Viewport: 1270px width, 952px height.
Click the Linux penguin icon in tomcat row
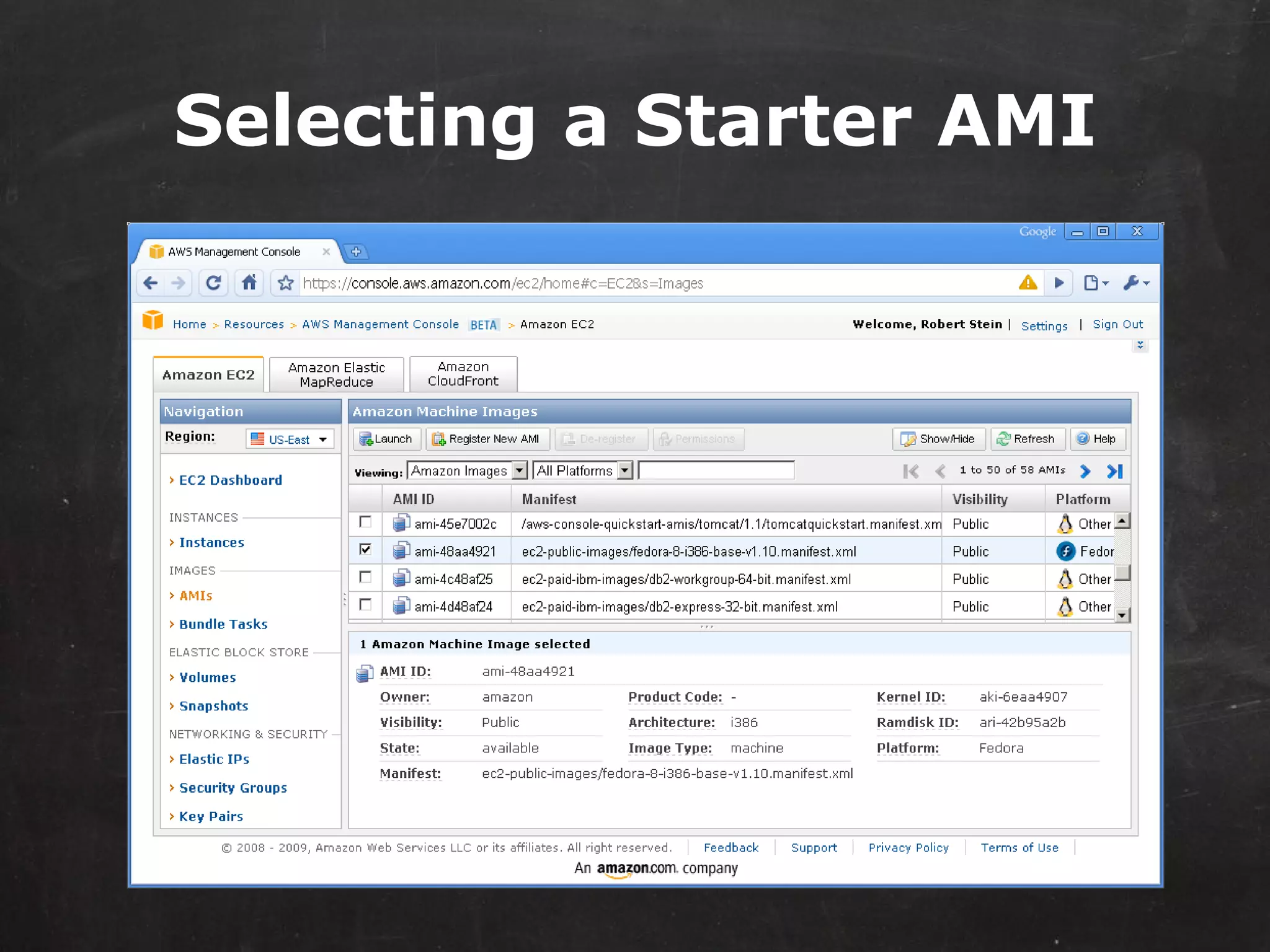click(x=1065, y=524)
